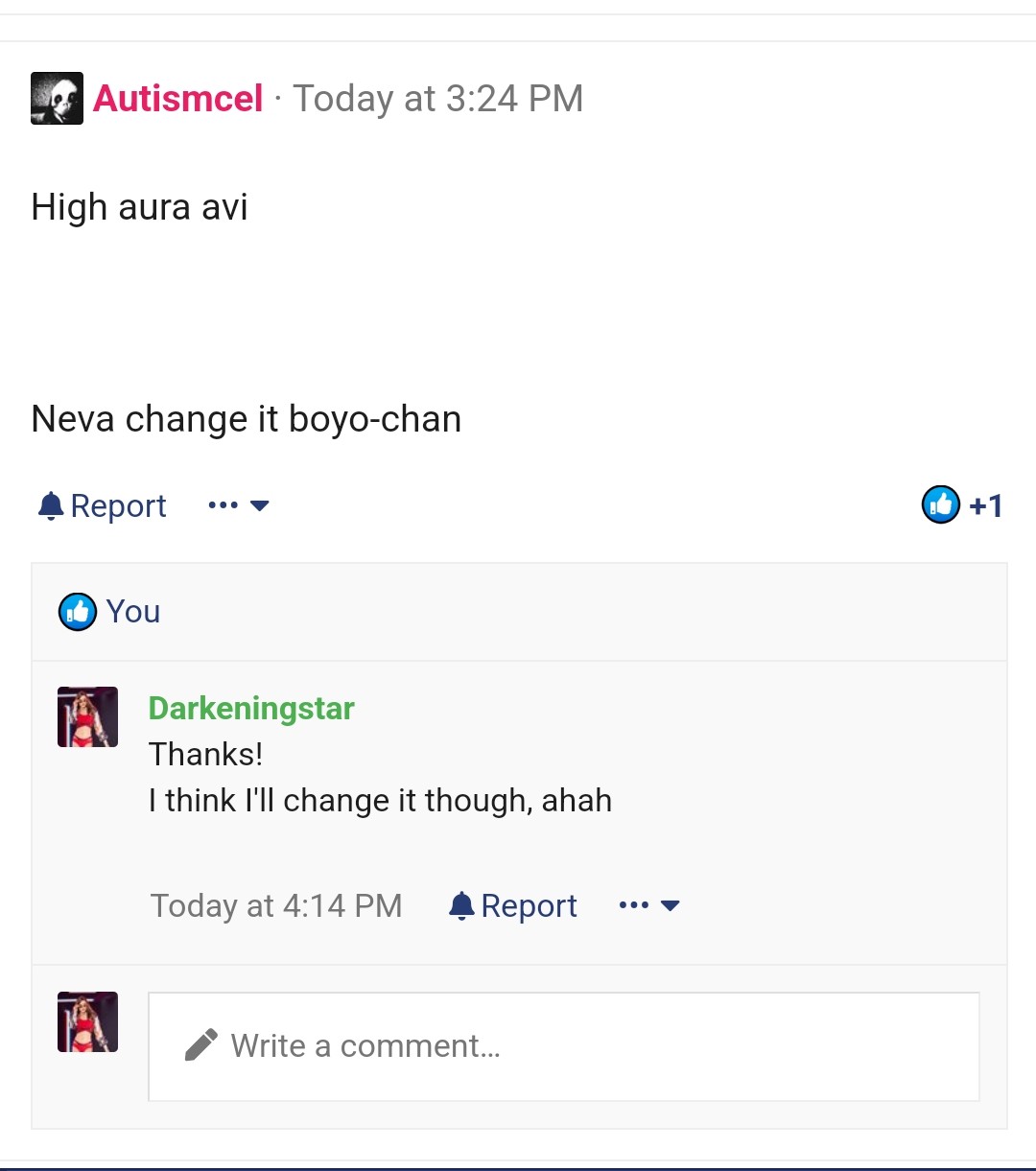View the +1 reaction score

point(986,505)
